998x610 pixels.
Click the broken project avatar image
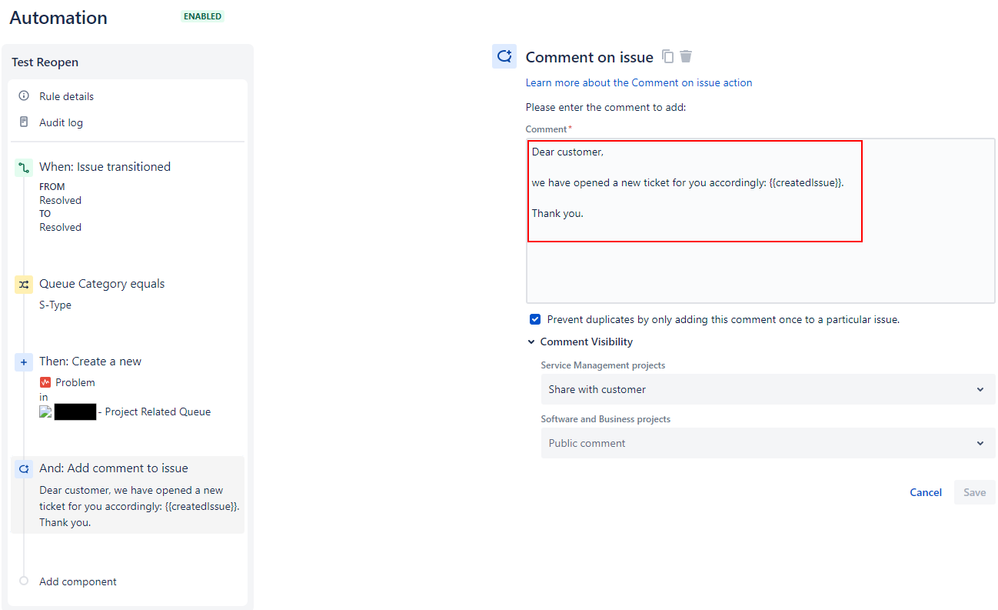(45, 412)
